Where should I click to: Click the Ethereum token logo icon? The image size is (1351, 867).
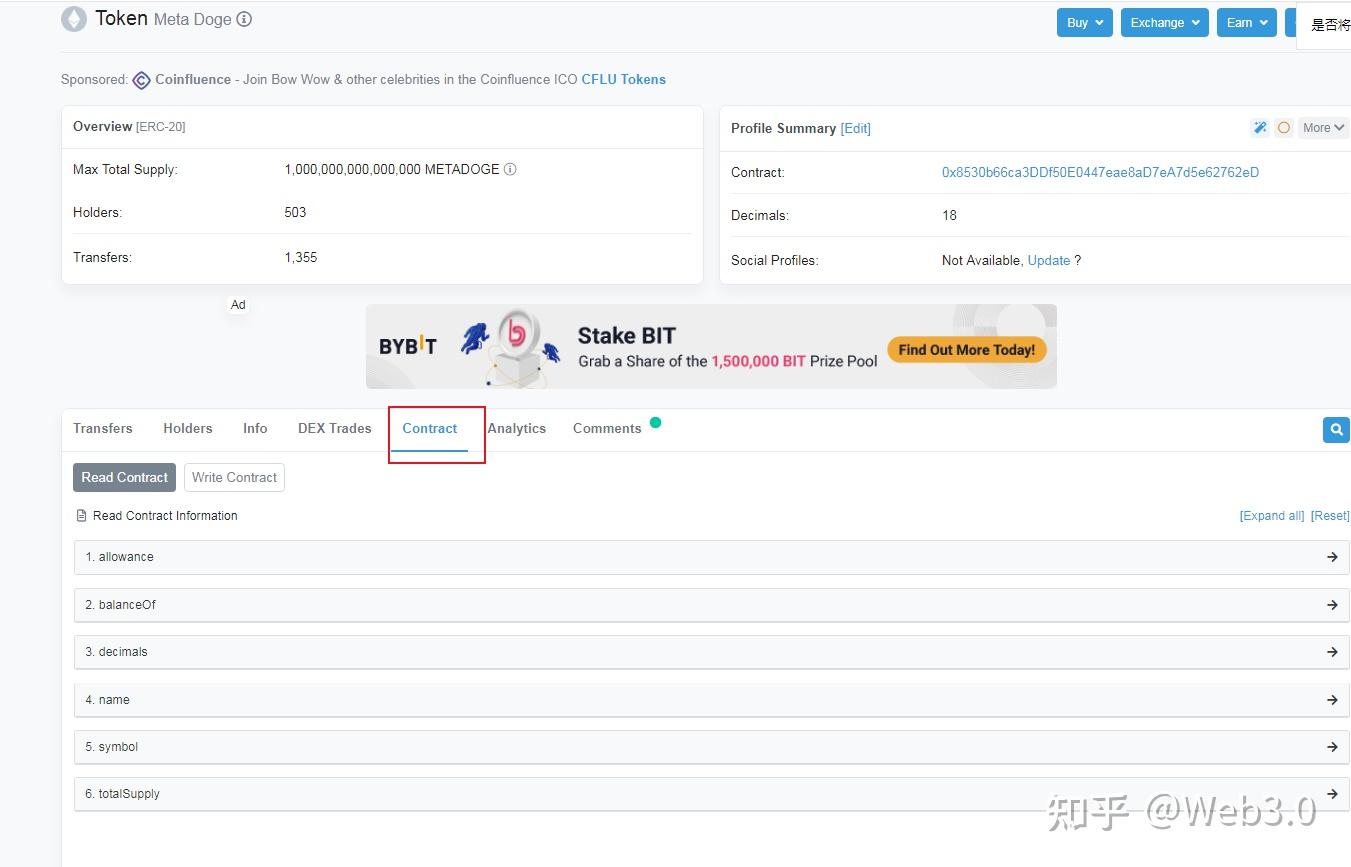coord(74,19)
